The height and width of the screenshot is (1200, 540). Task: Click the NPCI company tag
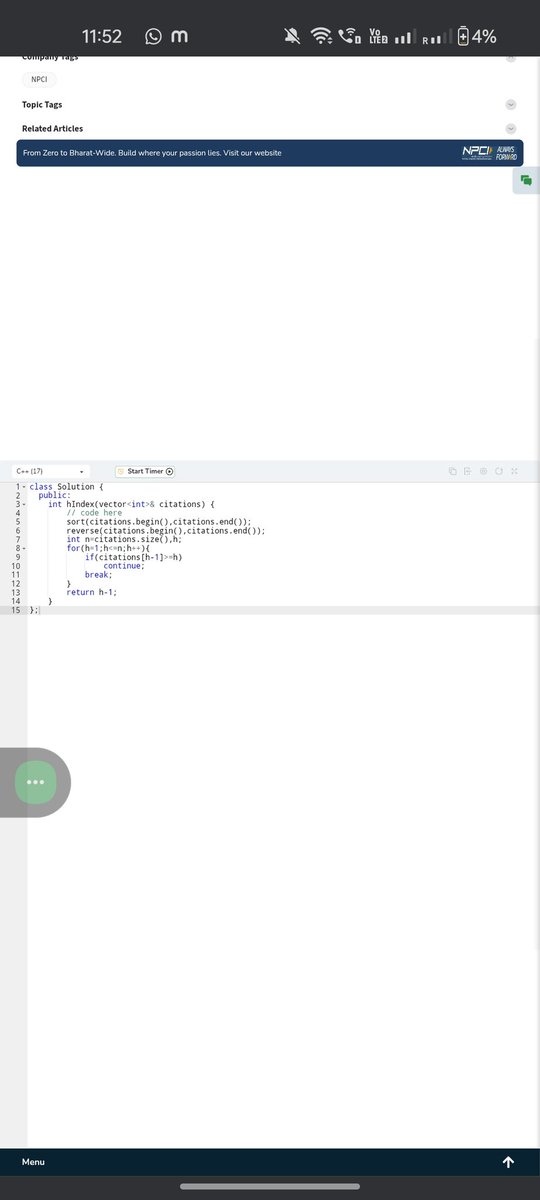(x=39, y=80)
